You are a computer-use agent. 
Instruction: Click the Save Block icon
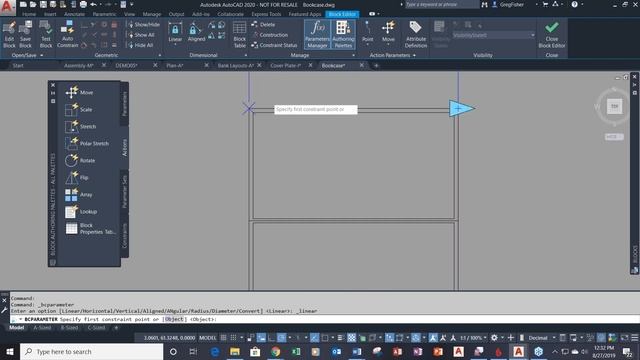tap(25, 34)
